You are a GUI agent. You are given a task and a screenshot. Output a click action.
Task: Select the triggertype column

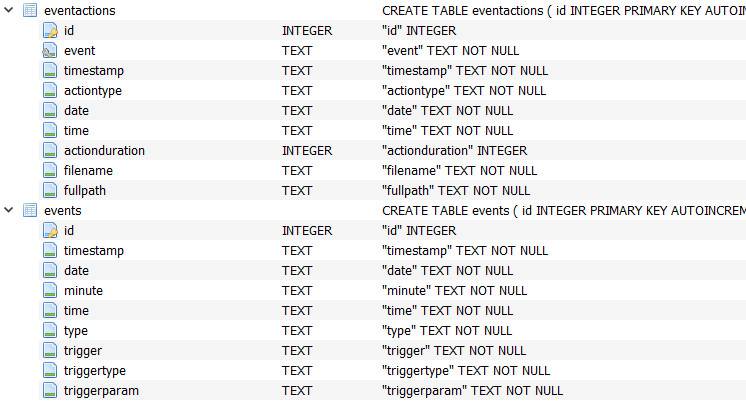(x=95, y=370)
